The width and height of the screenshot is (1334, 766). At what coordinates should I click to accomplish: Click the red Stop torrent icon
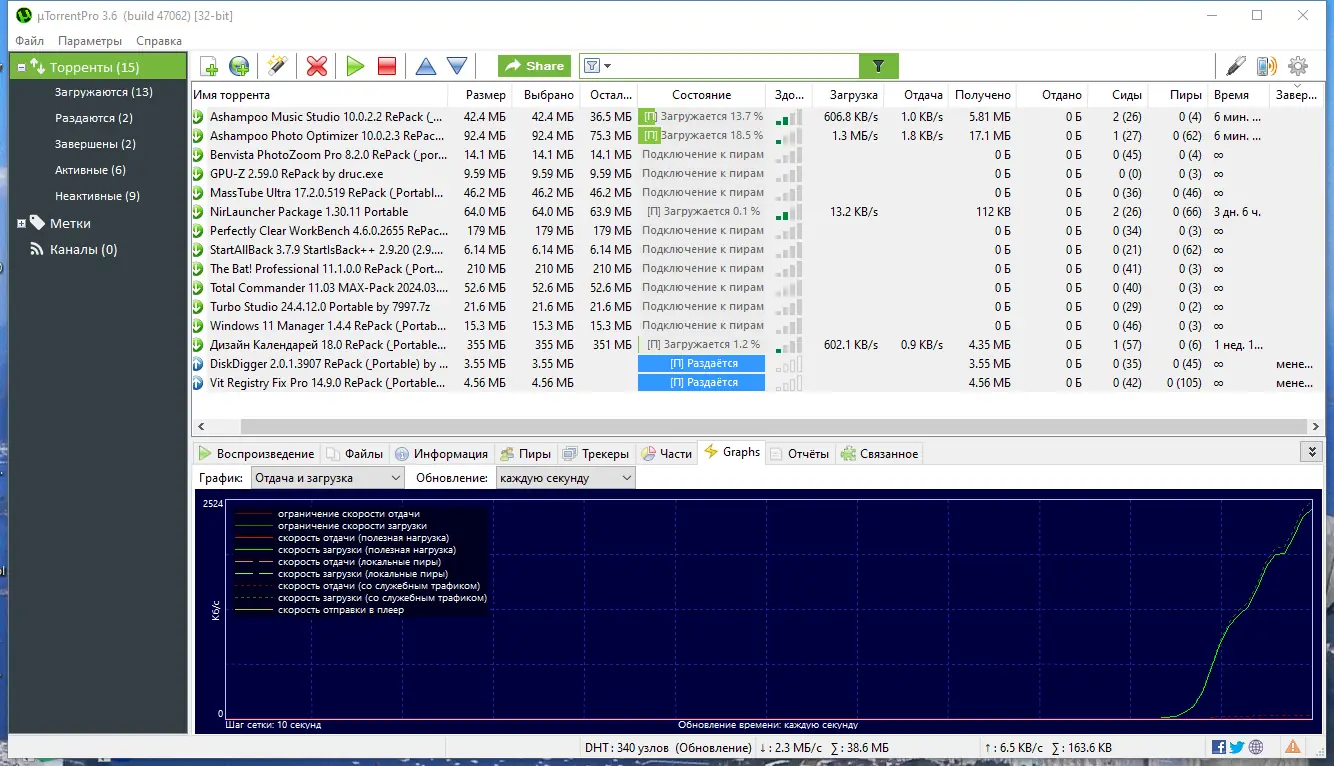(387, 66)
